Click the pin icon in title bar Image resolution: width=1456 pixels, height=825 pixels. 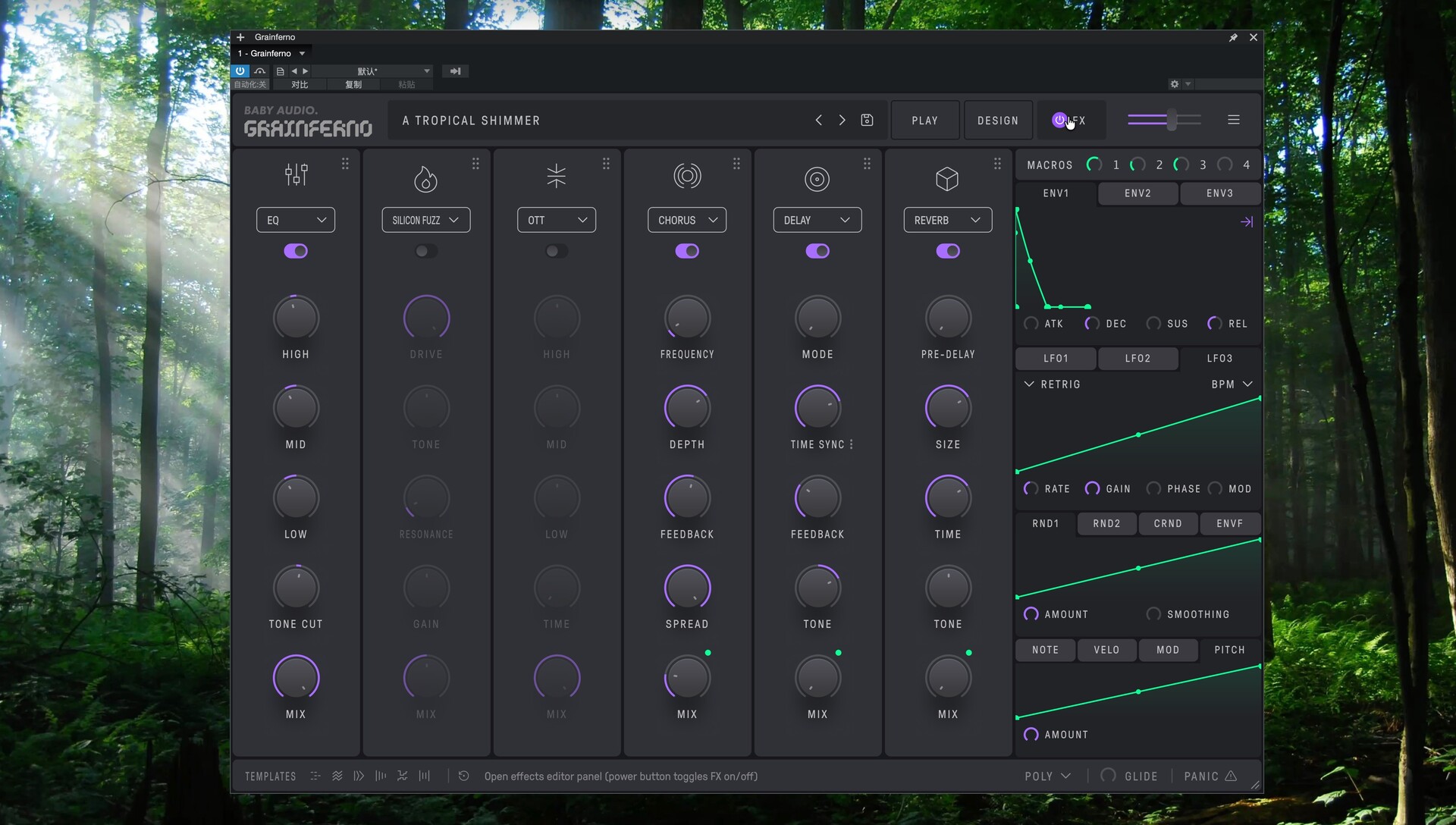tap(1233, 37)
